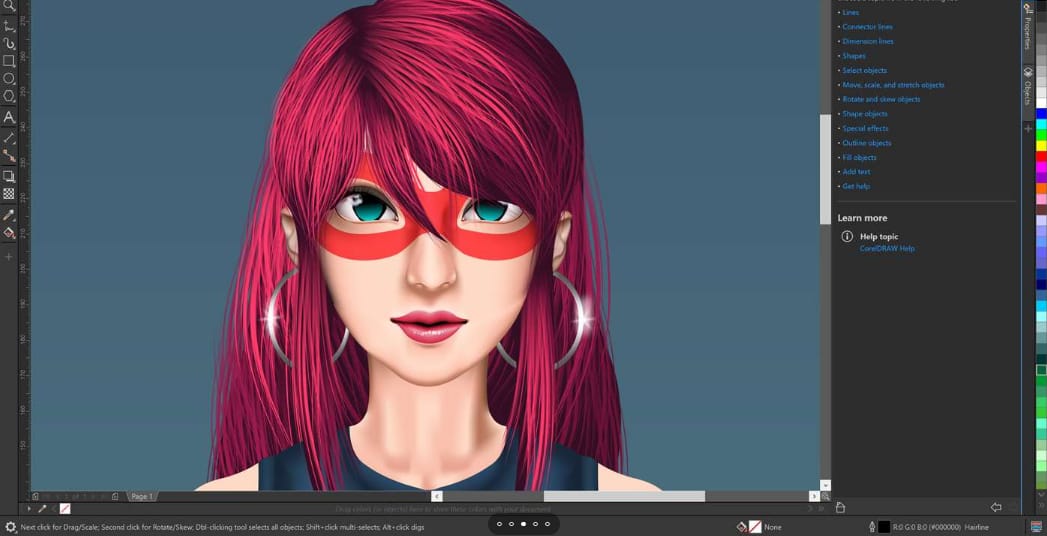The height and width of the screenshot is (536, 1047).
Task: Click the add page icon left of Page 1
Action: (115, 496)
